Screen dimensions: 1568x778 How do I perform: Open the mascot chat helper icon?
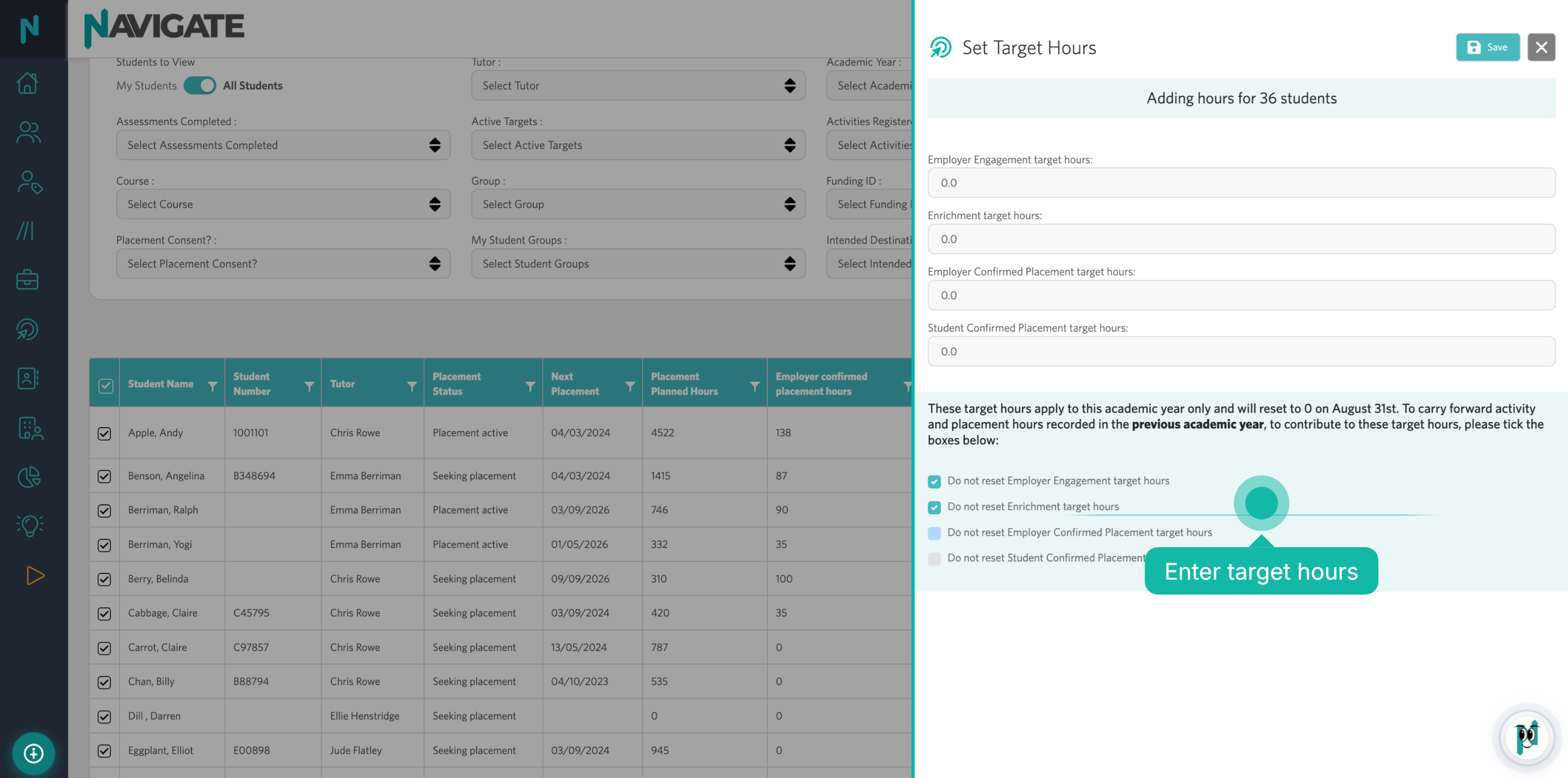1527,737
